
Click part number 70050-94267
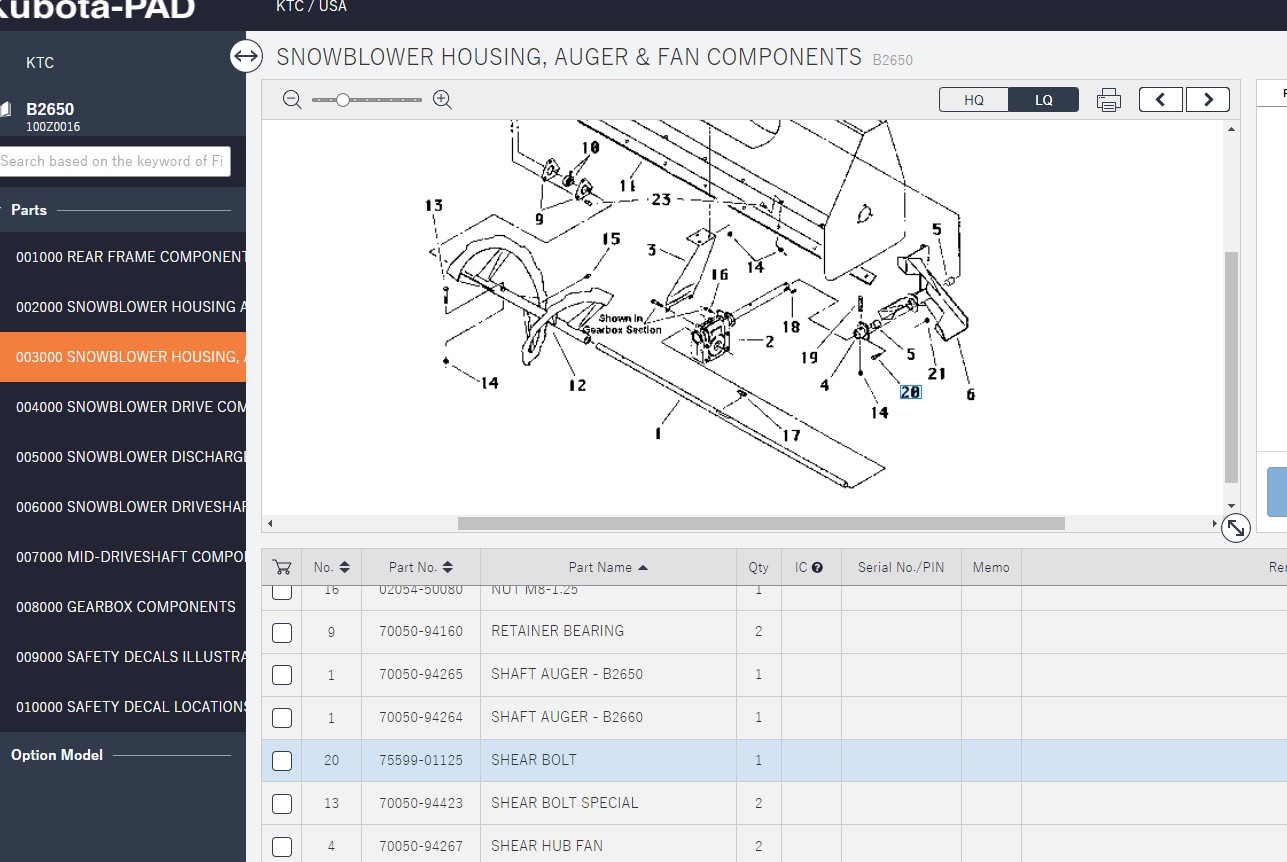pyautogui.click(x=421, y=846)
